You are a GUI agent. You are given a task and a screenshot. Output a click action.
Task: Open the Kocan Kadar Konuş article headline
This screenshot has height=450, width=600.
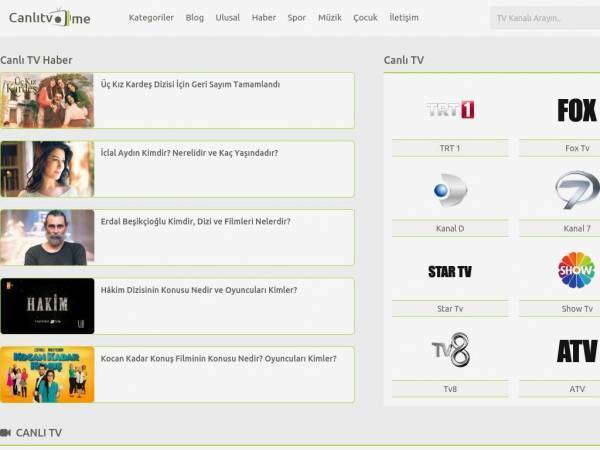tap(218, 359)
